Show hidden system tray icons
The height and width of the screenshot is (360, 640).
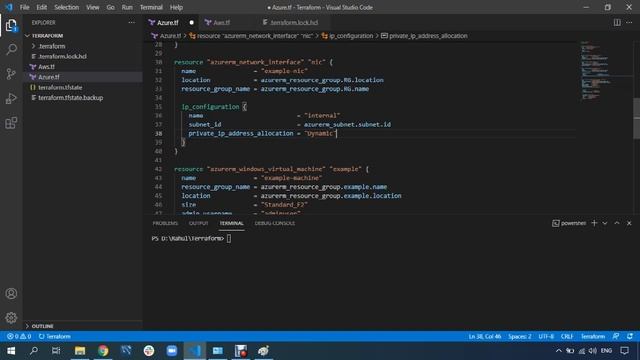click(558, 351)
